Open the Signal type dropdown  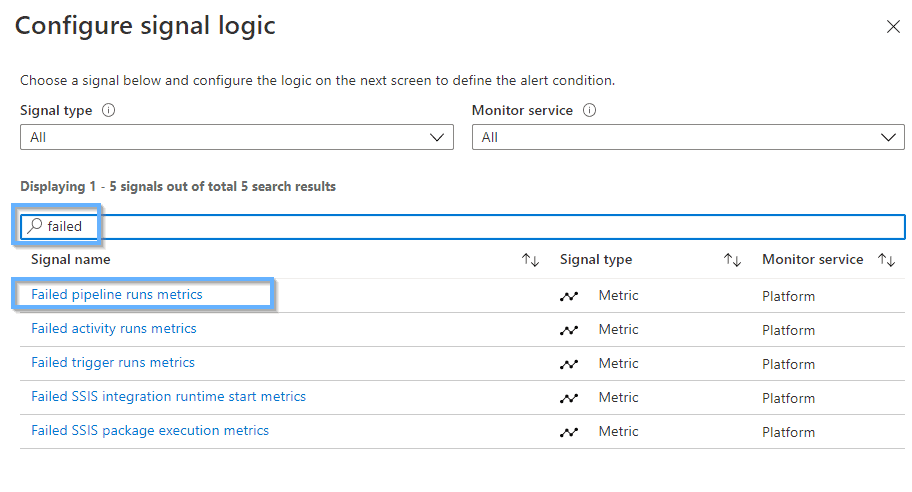[x=237, y=137]
